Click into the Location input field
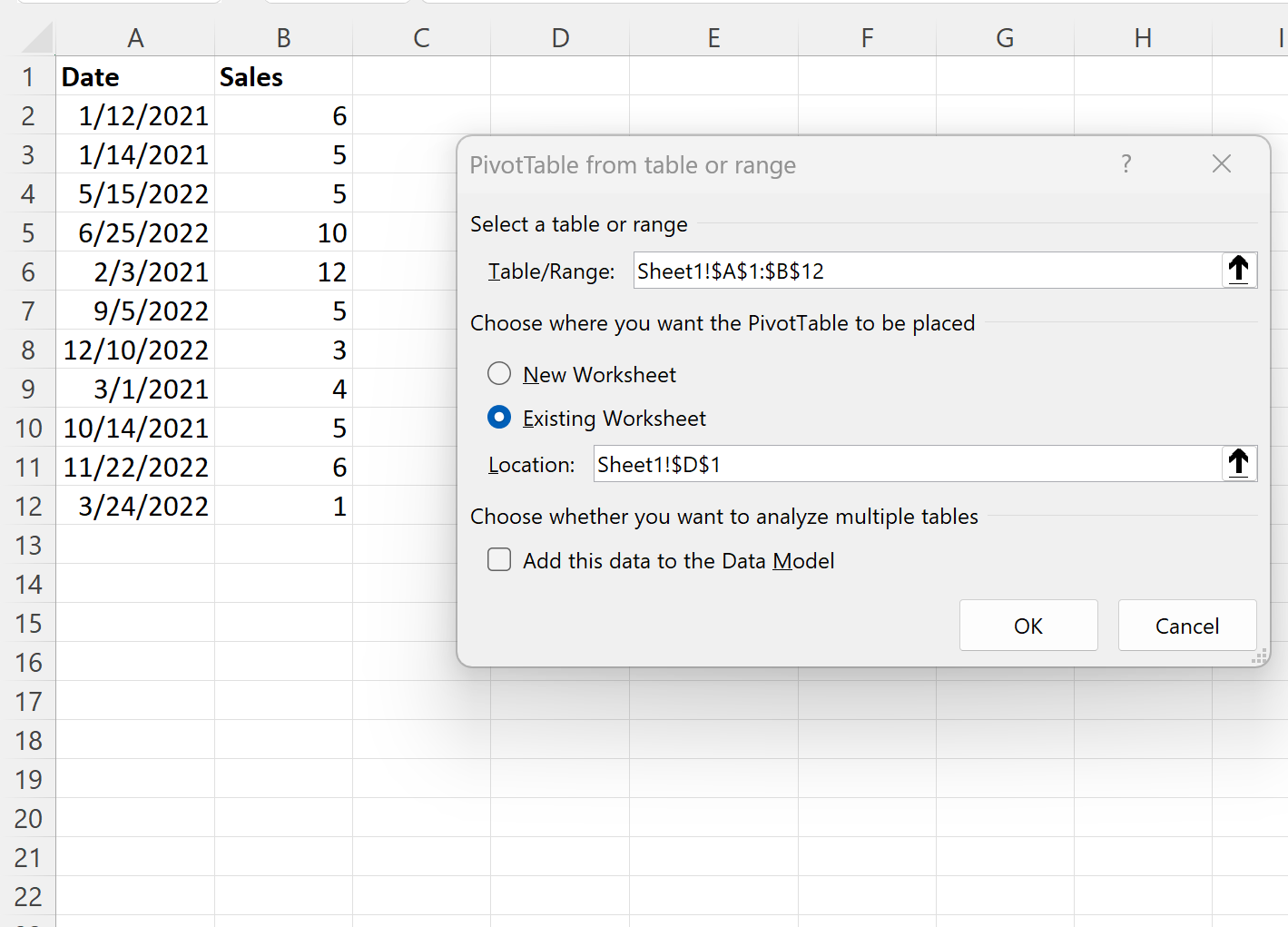Screen dimensions: 1288x927 coord(908,464)
